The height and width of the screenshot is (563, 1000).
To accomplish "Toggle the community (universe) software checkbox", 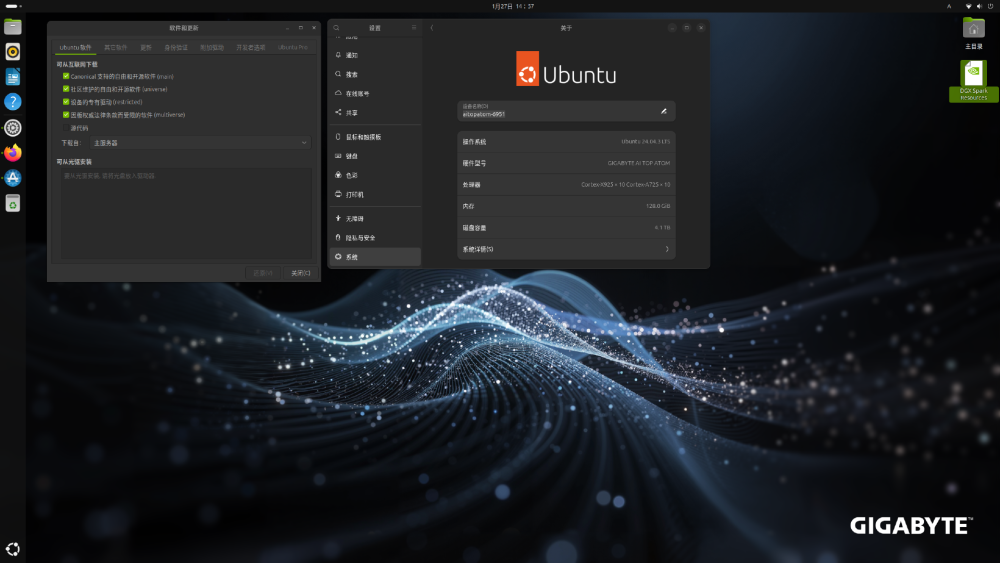I will pyautogui.click(x=66, y=89).
